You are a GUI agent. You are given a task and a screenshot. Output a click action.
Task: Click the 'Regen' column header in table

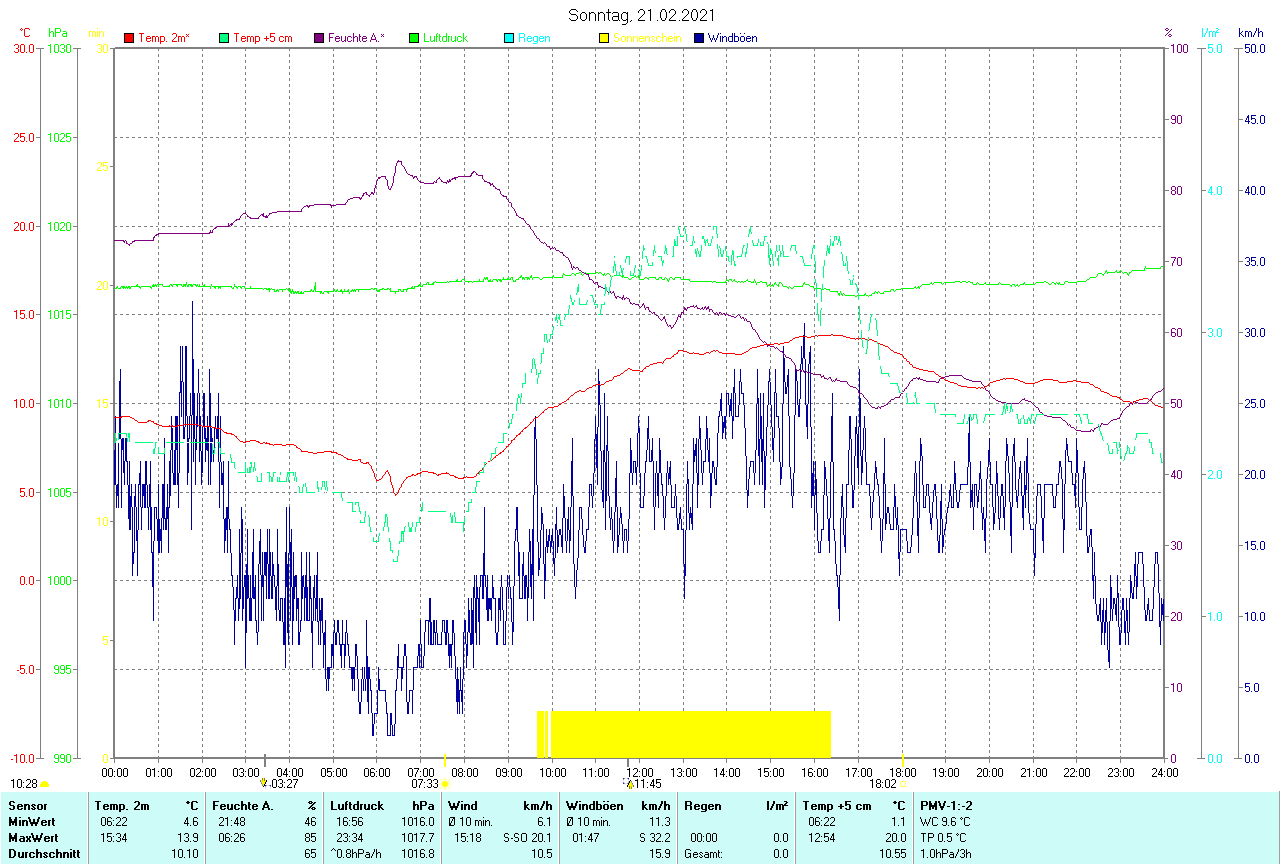pos(702,806)
